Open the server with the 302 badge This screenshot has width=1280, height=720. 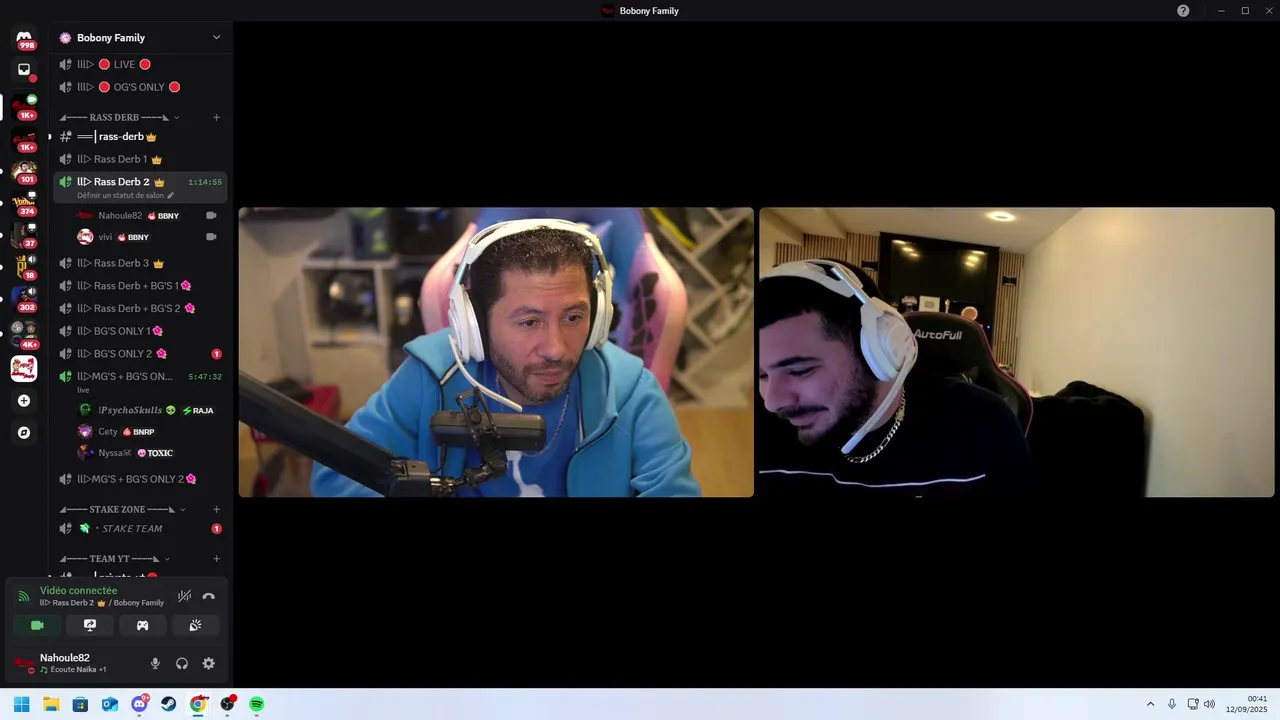click(24, 298)
